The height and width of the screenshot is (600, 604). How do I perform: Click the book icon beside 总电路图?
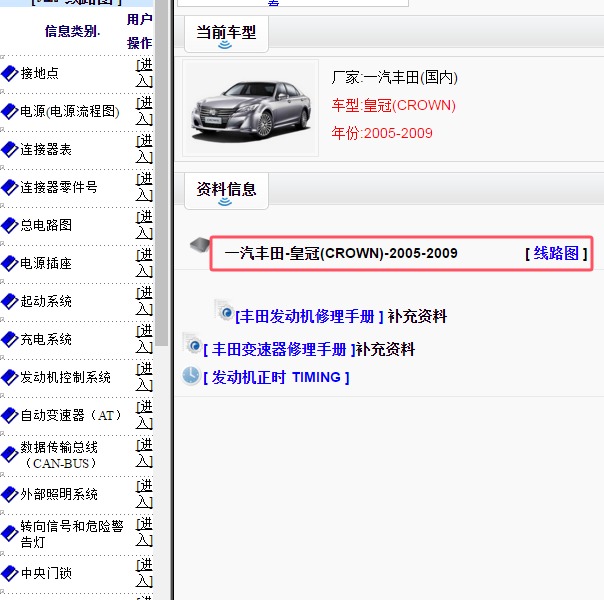(x=10, y=226)
